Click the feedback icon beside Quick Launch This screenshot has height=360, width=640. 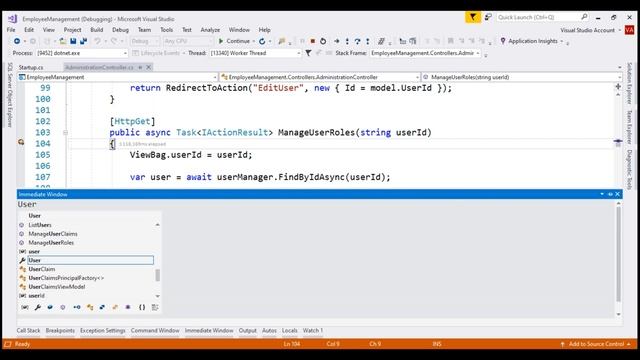(488, 17)
